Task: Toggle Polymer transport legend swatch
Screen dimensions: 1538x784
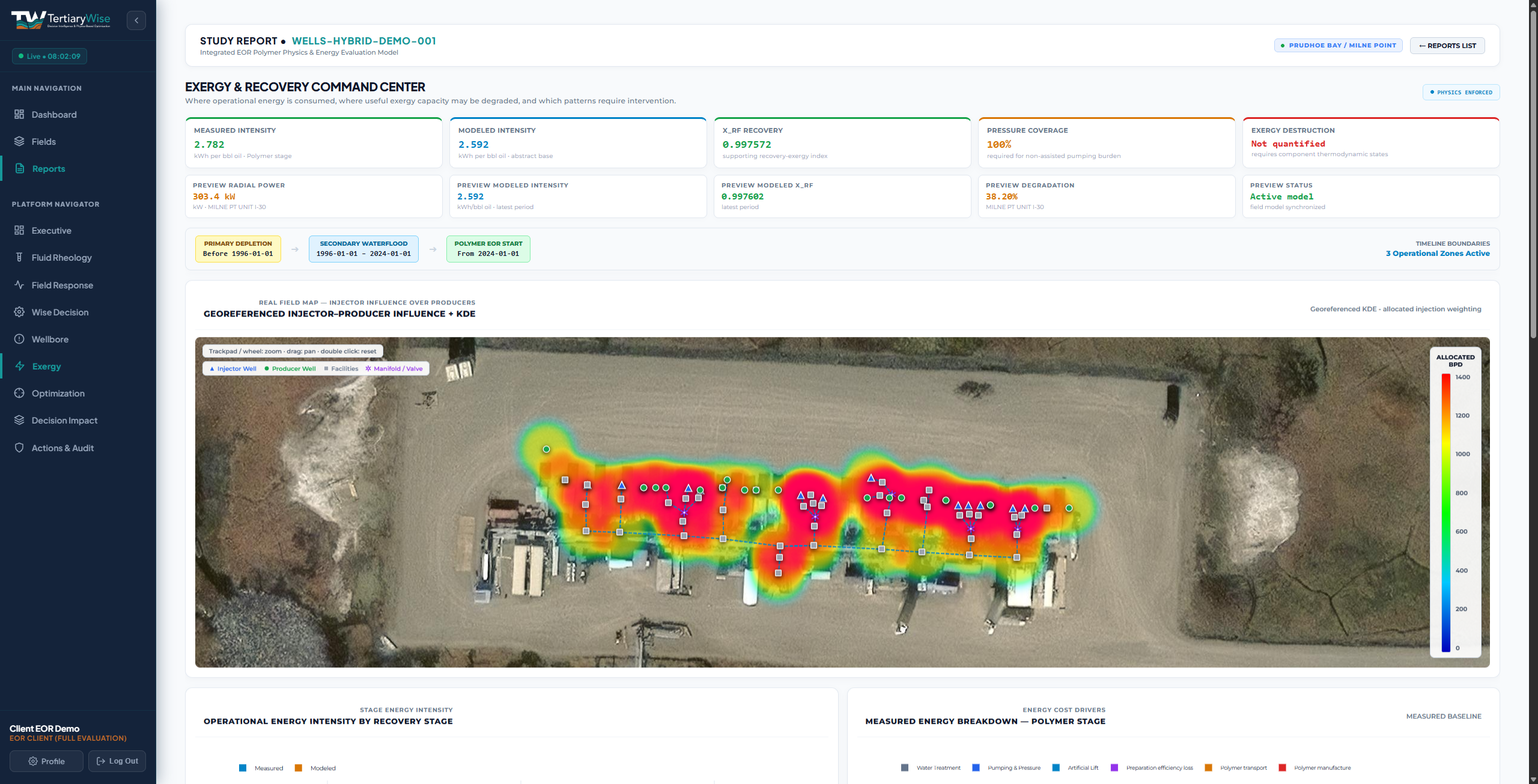Action: click(x=1208, y=768)
